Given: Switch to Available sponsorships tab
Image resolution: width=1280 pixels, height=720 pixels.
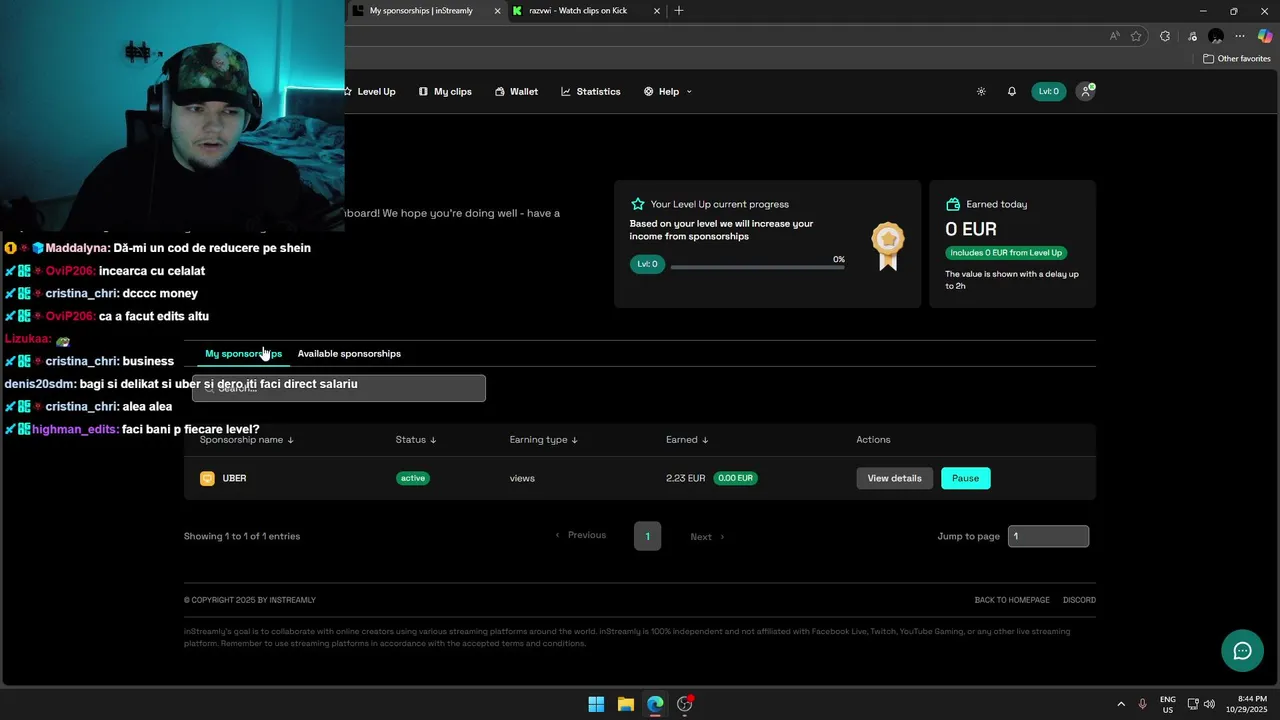Looking at the screenshot, I should pyautogui.click(x=349, y=353).
